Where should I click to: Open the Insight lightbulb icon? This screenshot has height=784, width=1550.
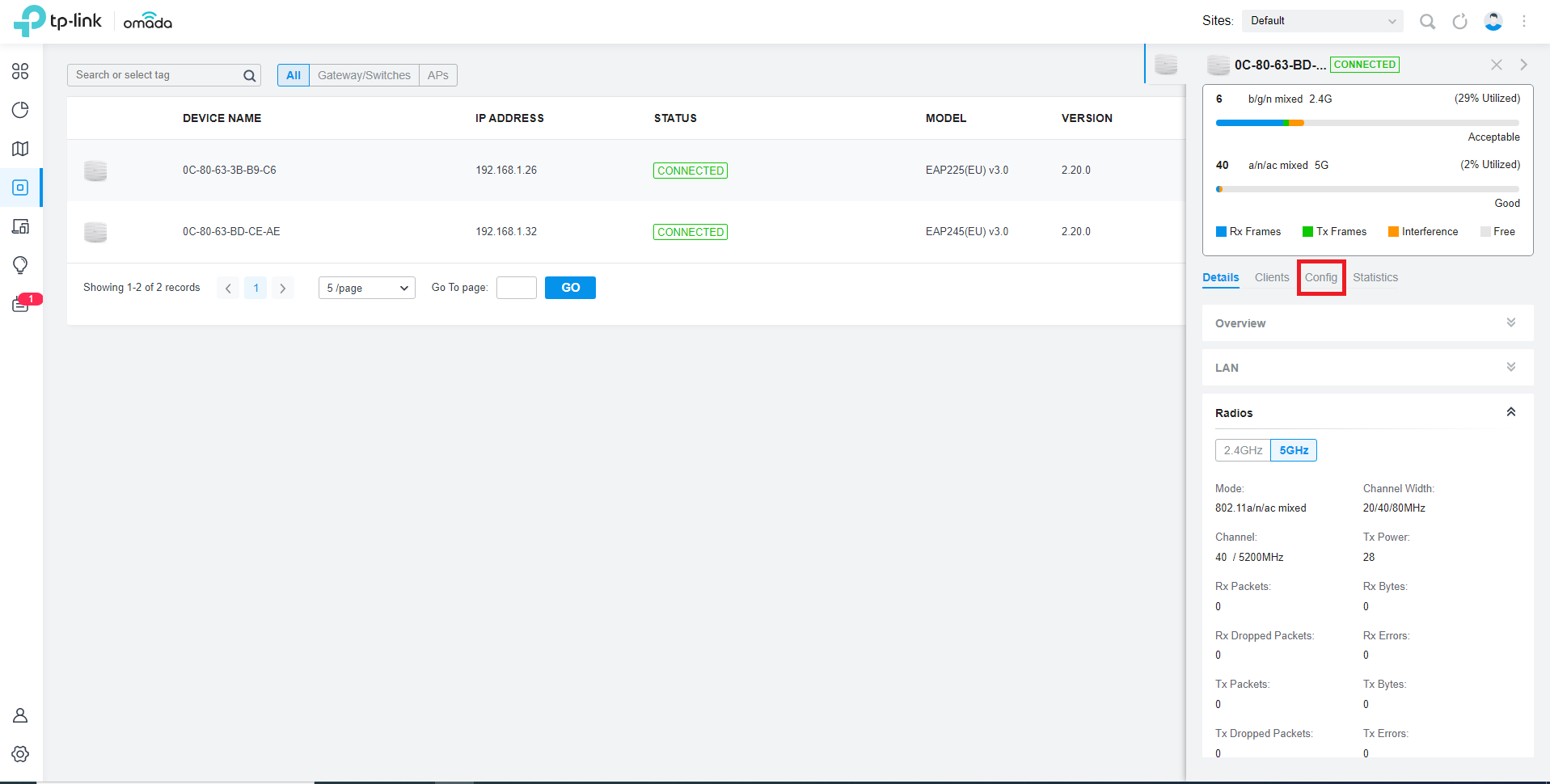click(20, 265)
